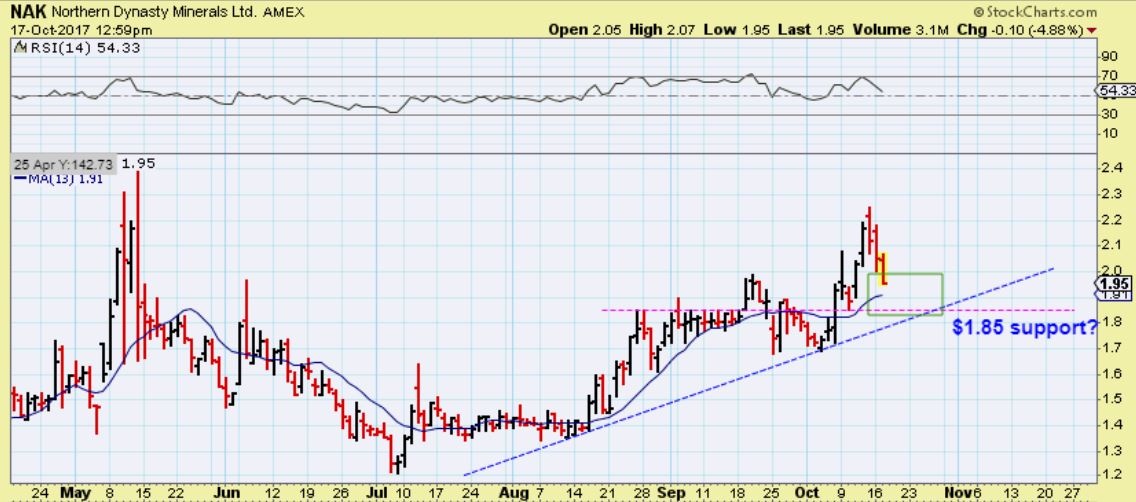Click the May label on the date axis
1136x502 pixels.
[78, 492]
